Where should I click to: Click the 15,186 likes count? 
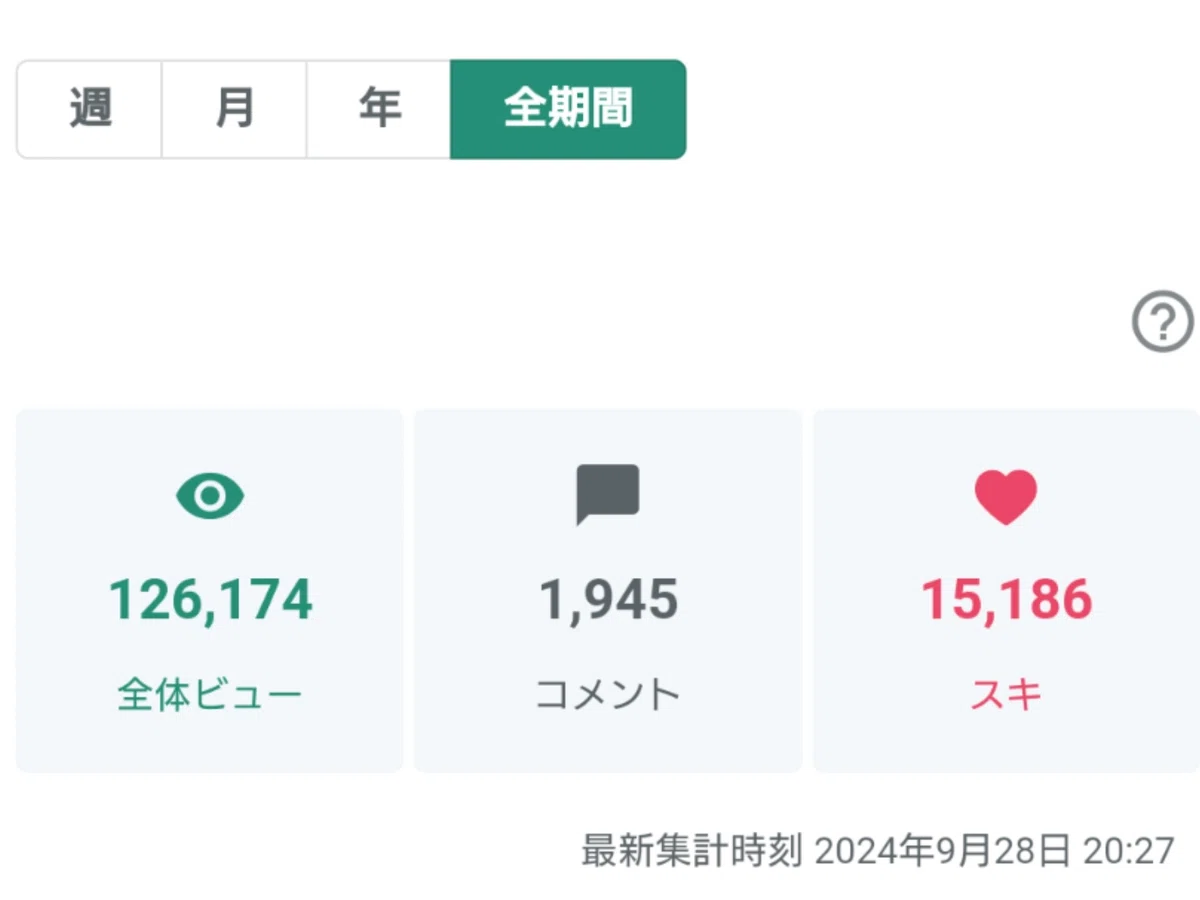pyautogui.click(x=1006, y=600)
